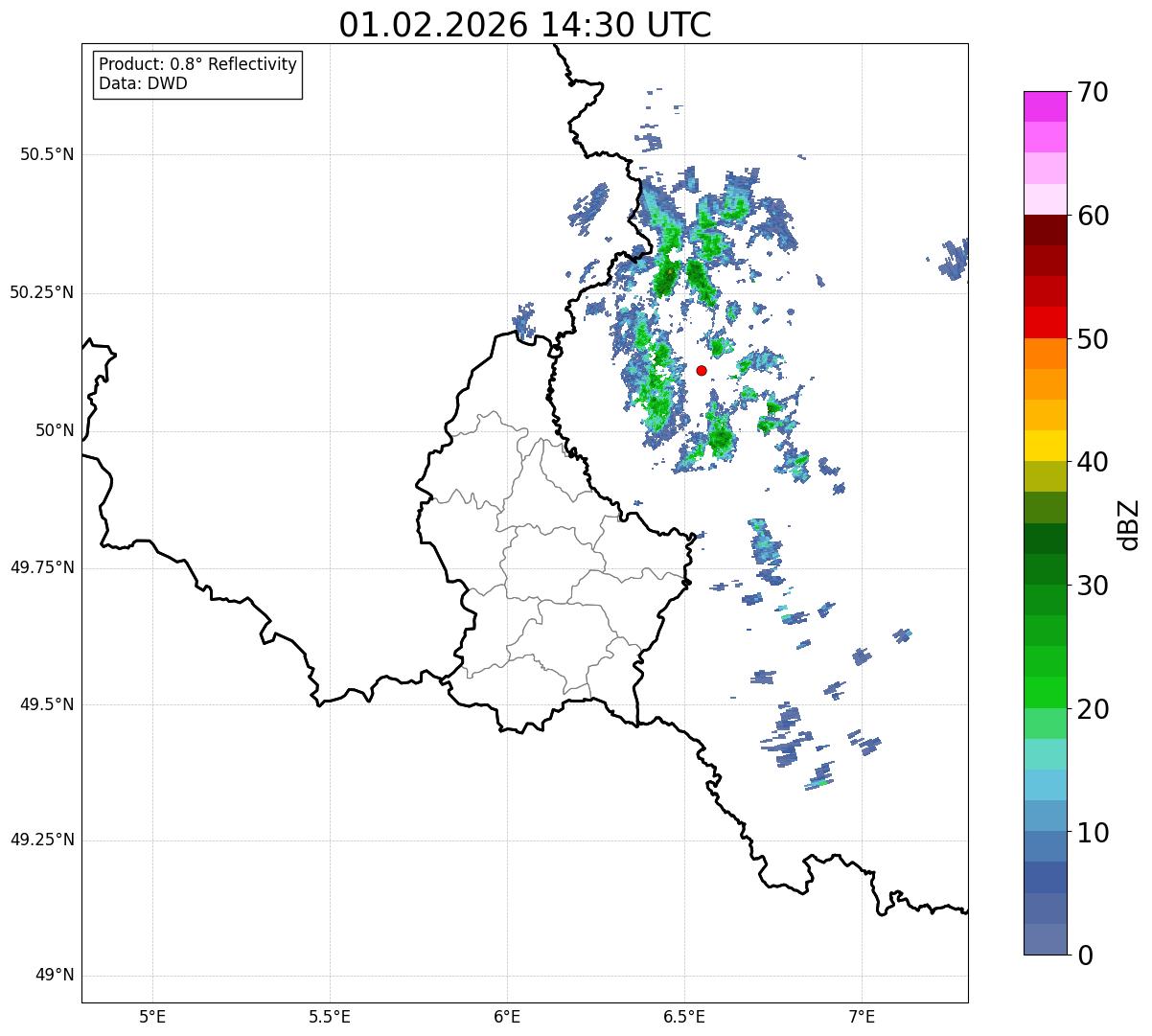Click the title "01.02.2026 14:30 UTC"
The width and height of the screenshot is (1152, 1036).
point(525,25)
